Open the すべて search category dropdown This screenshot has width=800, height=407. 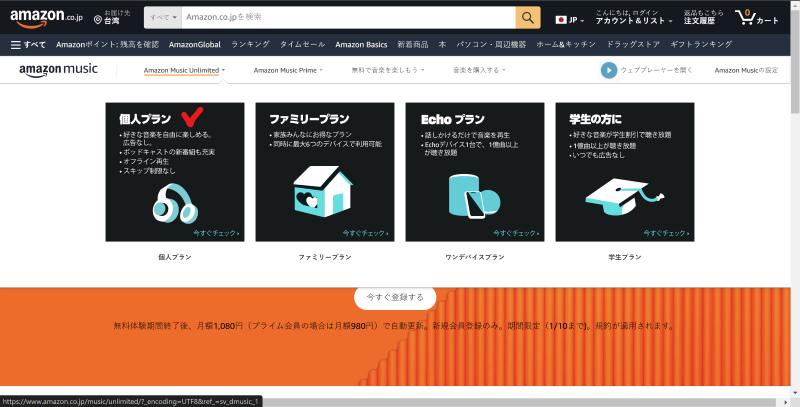pos(163,18)
